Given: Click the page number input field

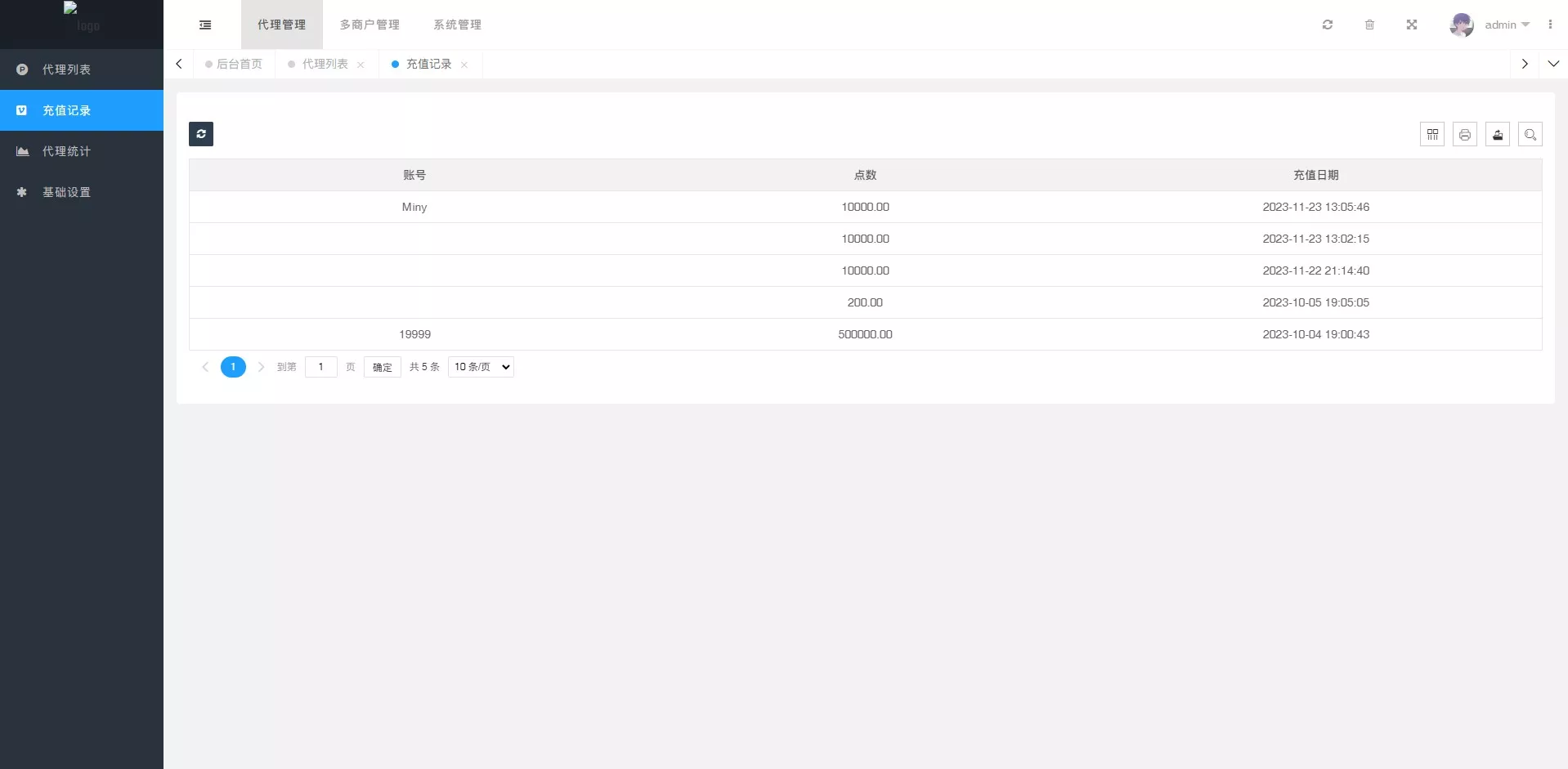Looking at the screenshot, I should point(320,367).
